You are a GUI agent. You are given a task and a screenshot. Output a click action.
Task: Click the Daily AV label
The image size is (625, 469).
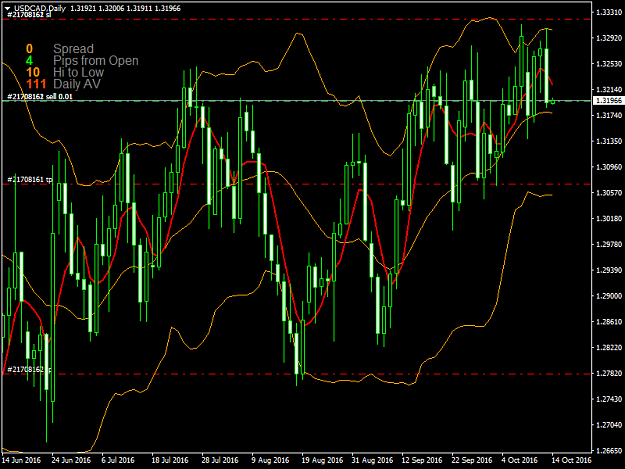(77, 84)
